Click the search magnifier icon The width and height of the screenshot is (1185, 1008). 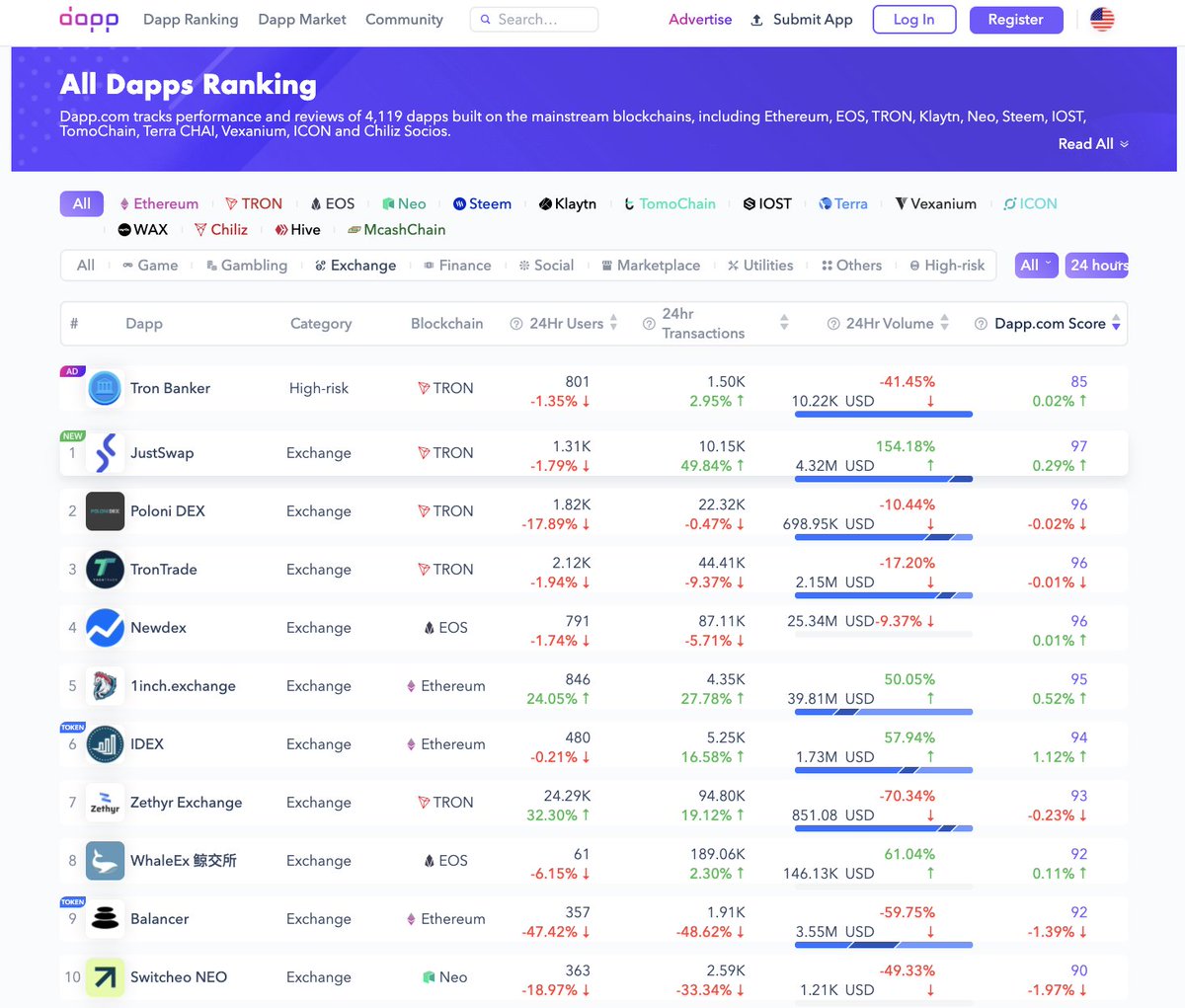point(485,20)
